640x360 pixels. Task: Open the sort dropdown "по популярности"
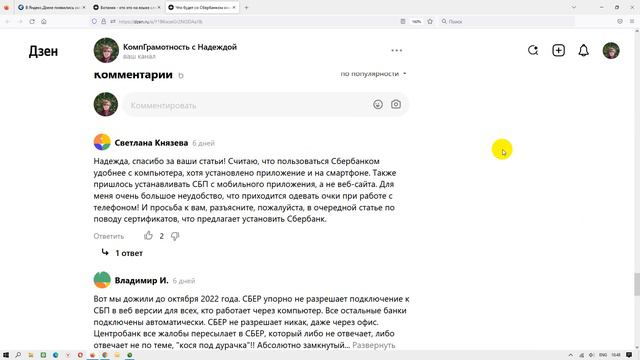[373, 74]
